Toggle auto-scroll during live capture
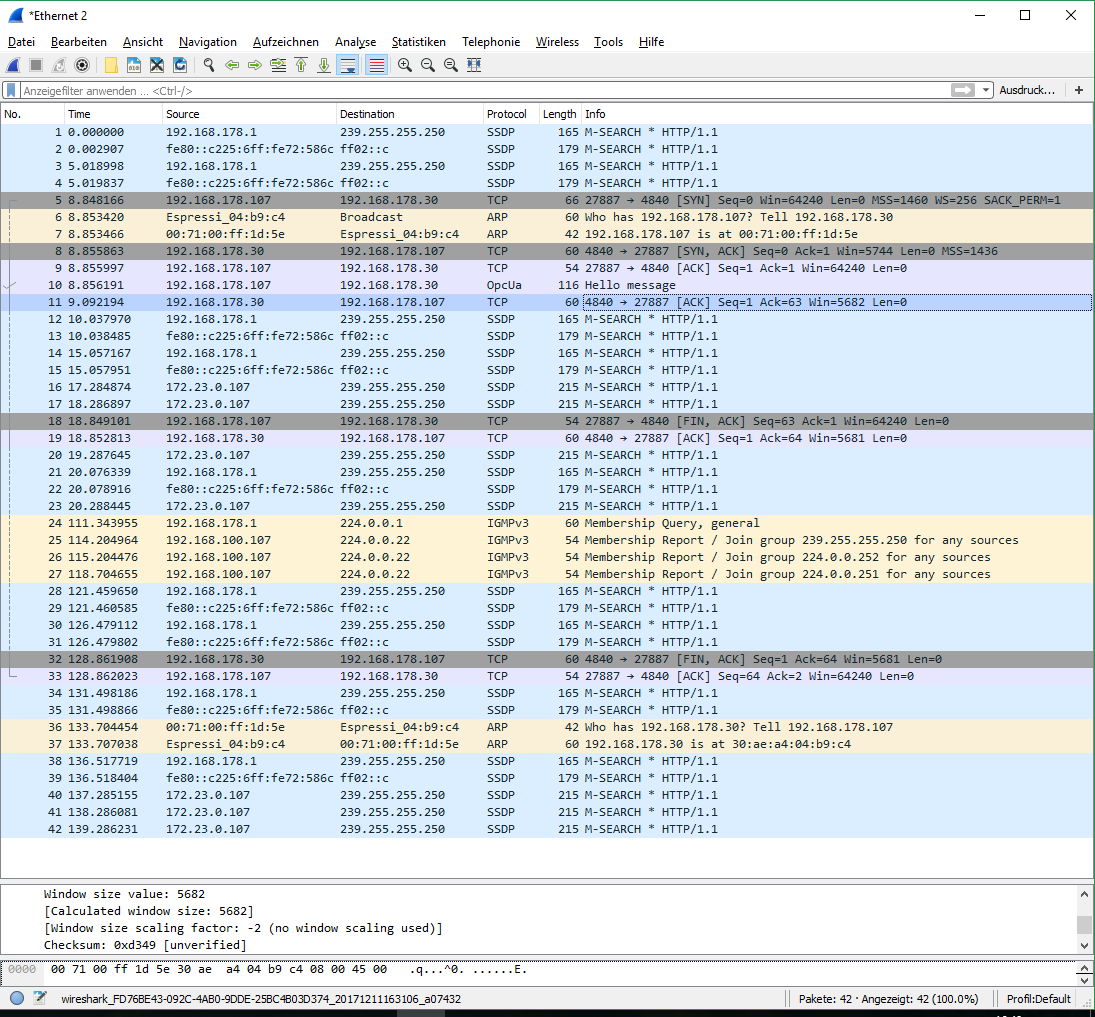 pyautogui.click(x=346, y=65)
